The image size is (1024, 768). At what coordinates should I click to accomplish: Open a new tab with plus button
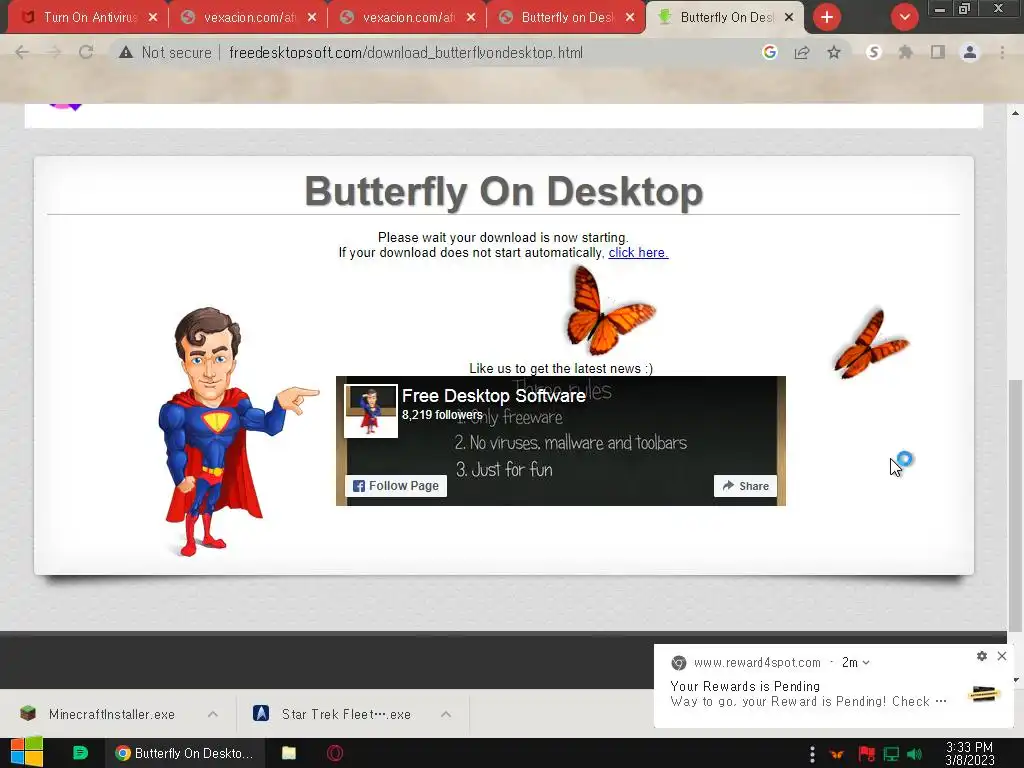tap(827, 17)
